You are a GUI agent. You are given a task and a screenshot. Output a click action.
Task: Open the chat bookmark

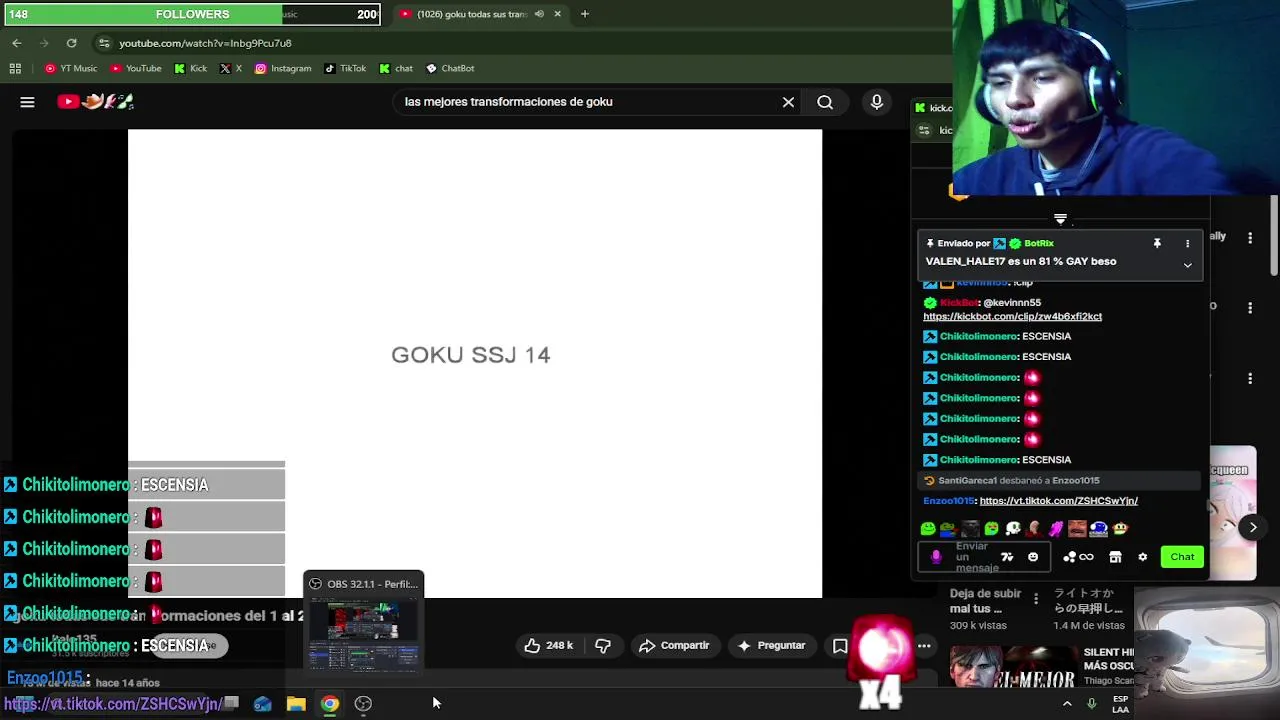[396, 68]
